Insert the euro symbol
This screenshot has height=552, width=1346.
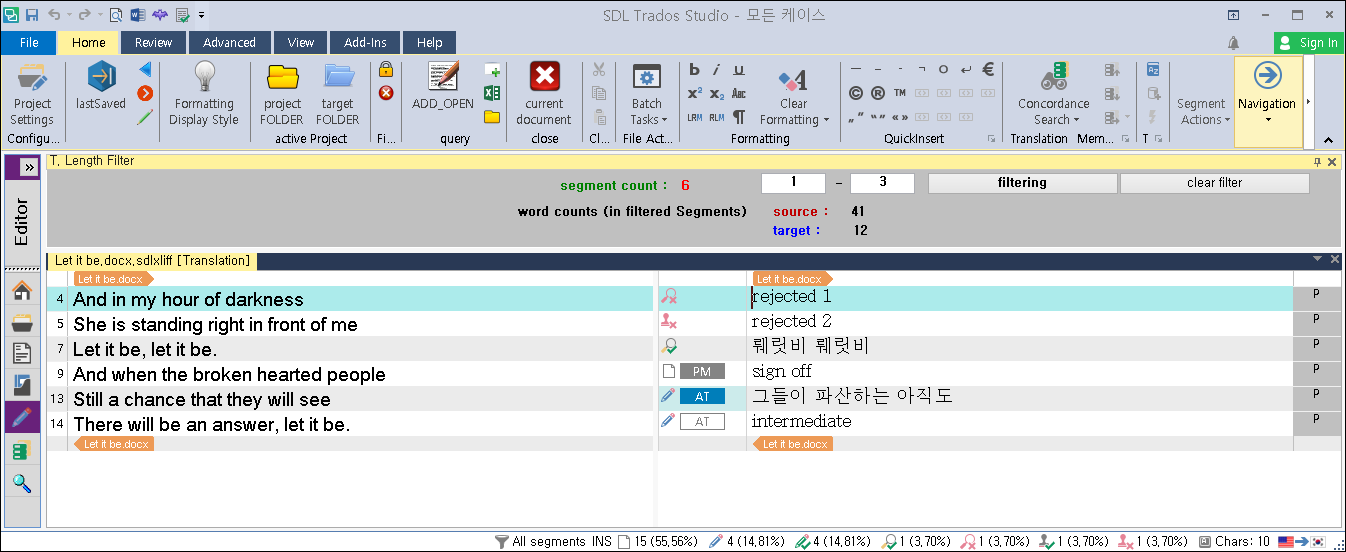[x=988, y=69]
